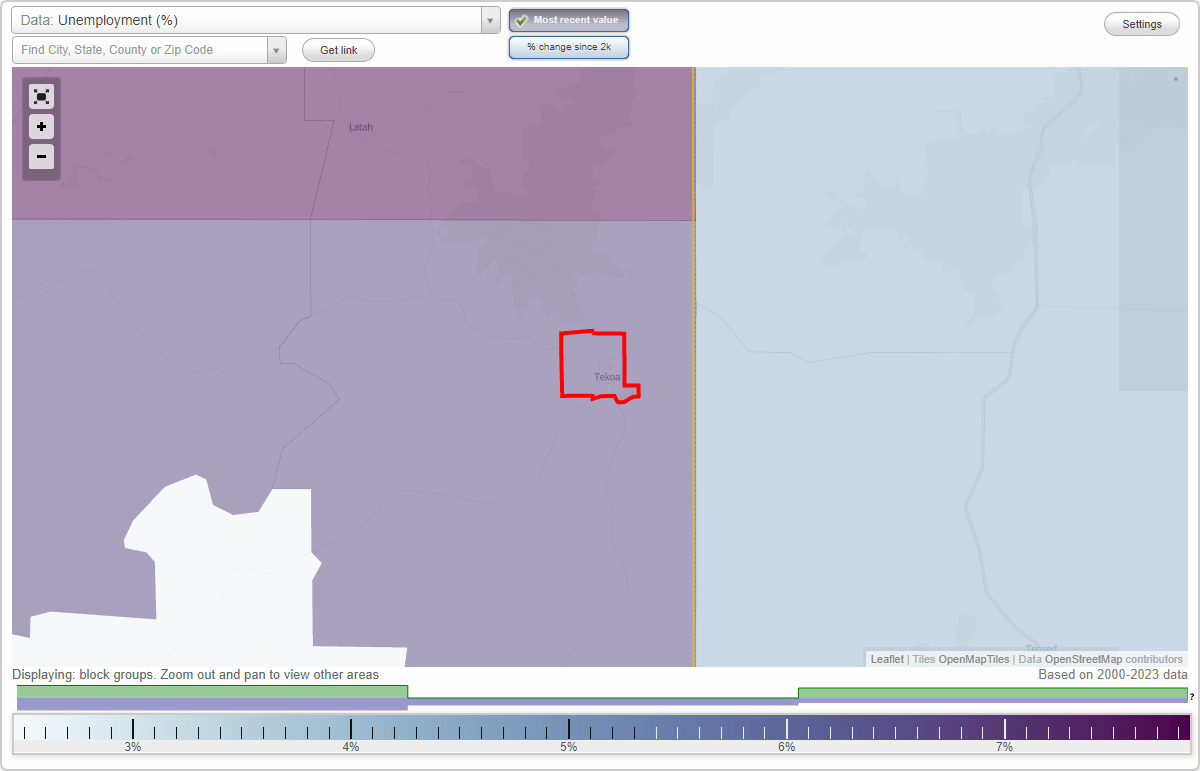Viewport: 1200px width, 771px height.
Task: Click the green checkmark on Most recent value
Action: click(x=521, y=19)
